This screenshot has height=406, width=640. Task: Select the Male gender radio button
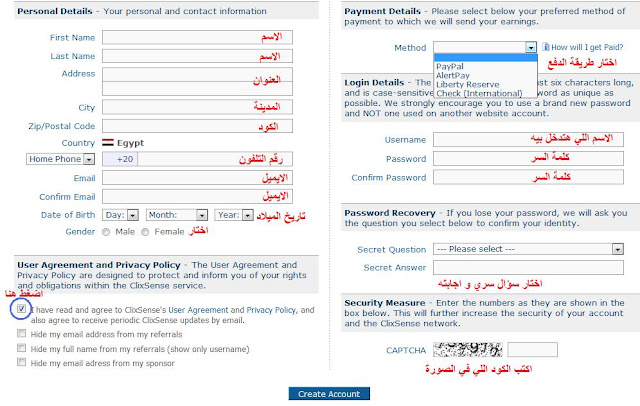tap(107, 231)
